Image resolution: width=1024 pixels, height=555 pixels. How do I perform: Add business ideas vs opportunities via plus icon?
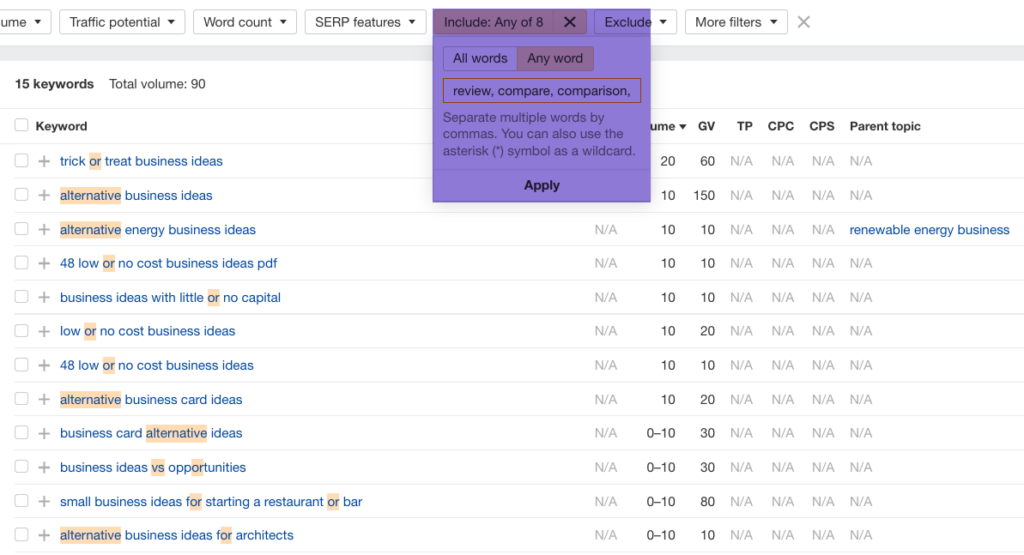(x=44, y=468)
